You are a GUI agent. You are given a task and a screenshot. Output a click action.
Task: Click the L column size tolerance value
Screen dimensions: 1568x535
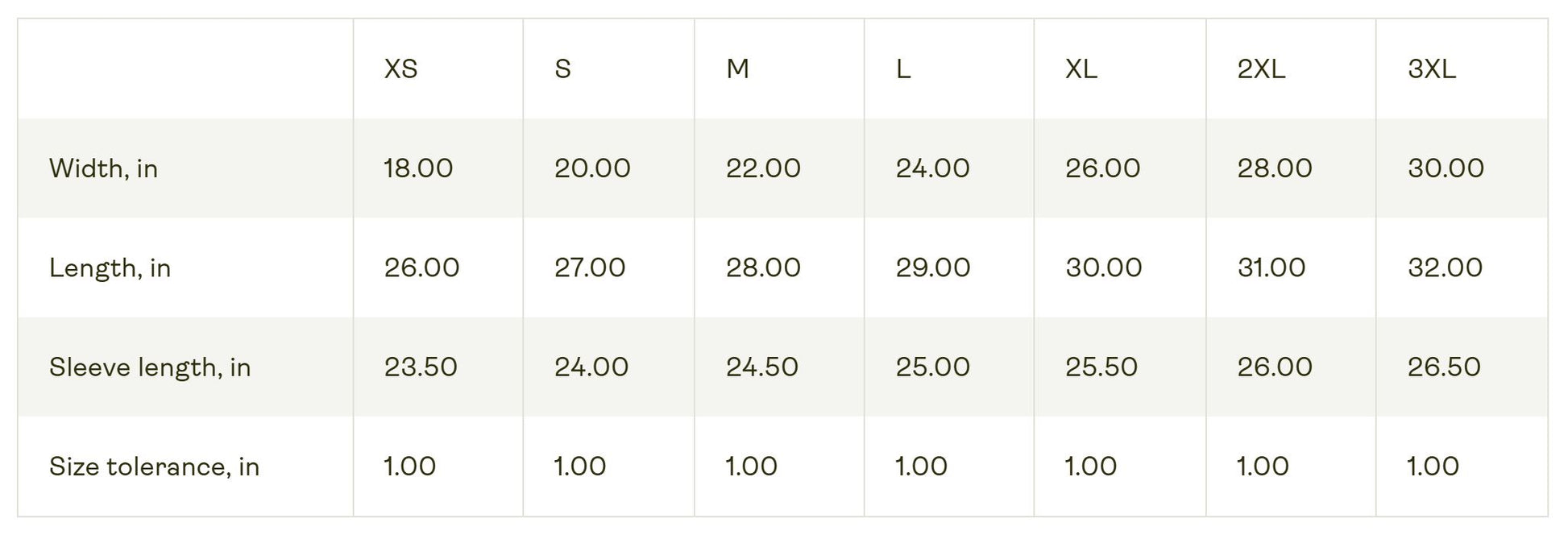pos(921,467)
